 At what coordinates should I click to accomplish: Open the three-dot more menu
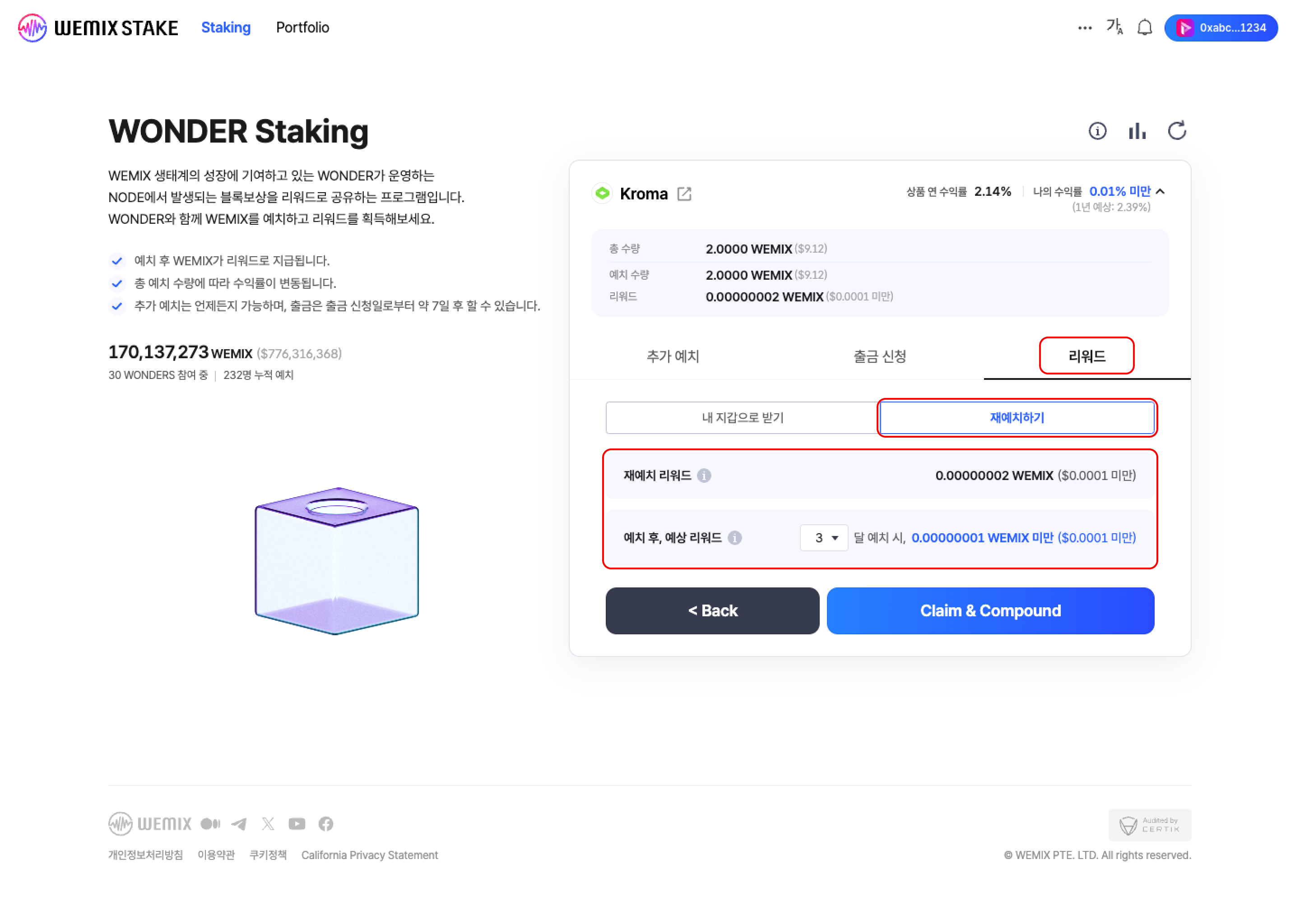point(1084,28)
